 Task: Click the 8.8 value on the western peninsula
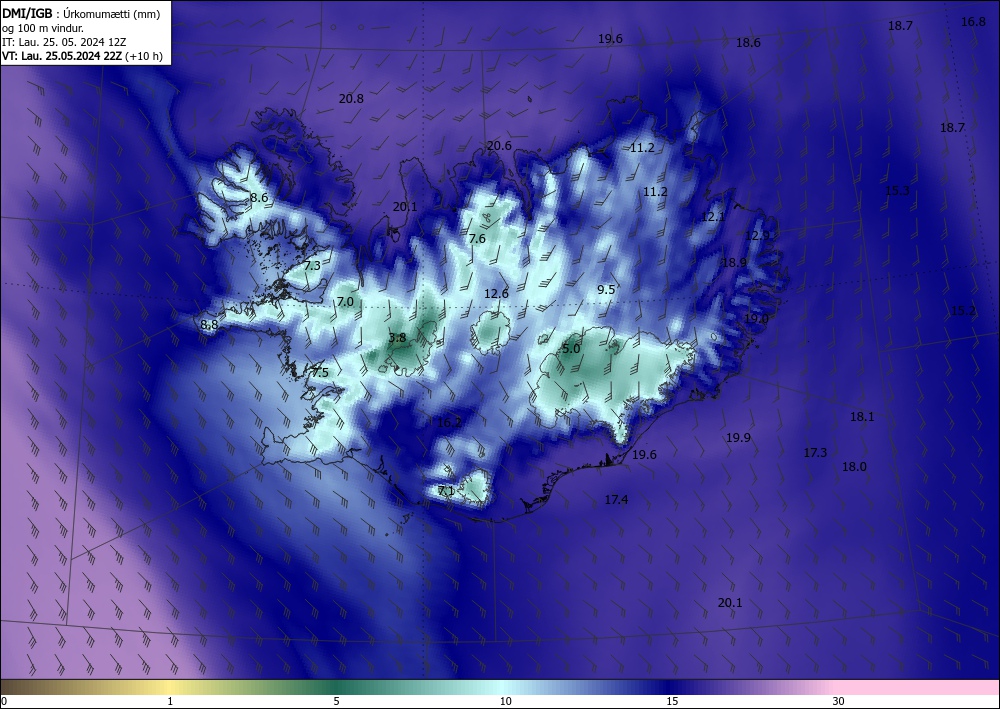pos(209,325)
